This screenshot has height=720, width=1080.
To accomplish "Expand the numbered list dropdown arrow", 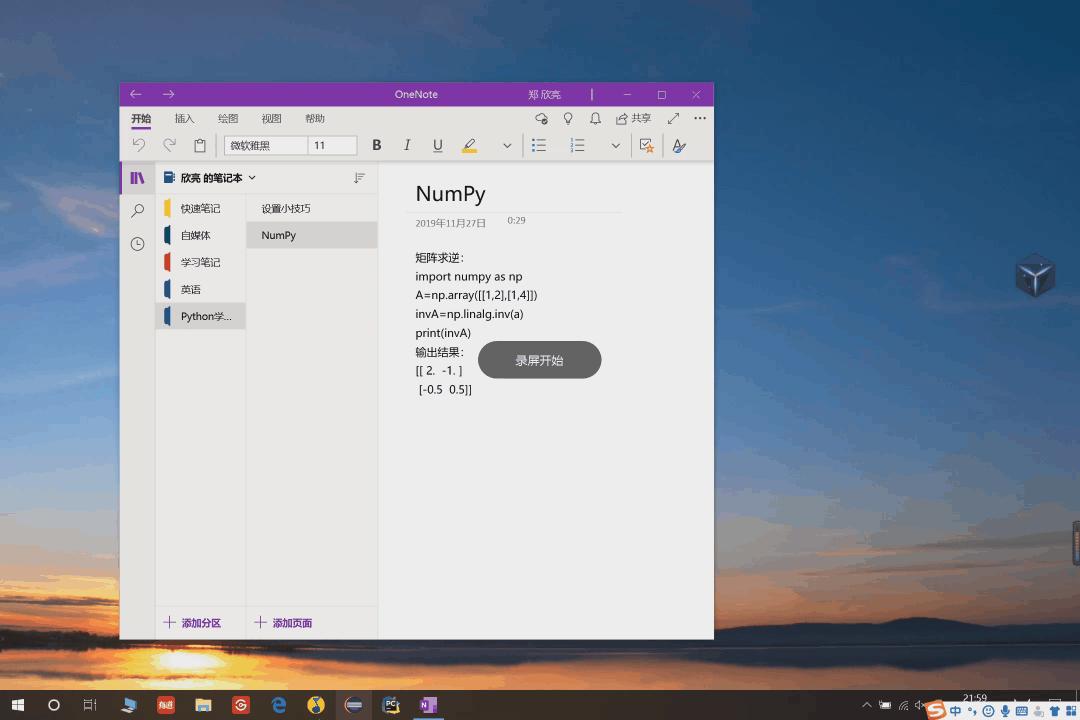I will [616, 145].
